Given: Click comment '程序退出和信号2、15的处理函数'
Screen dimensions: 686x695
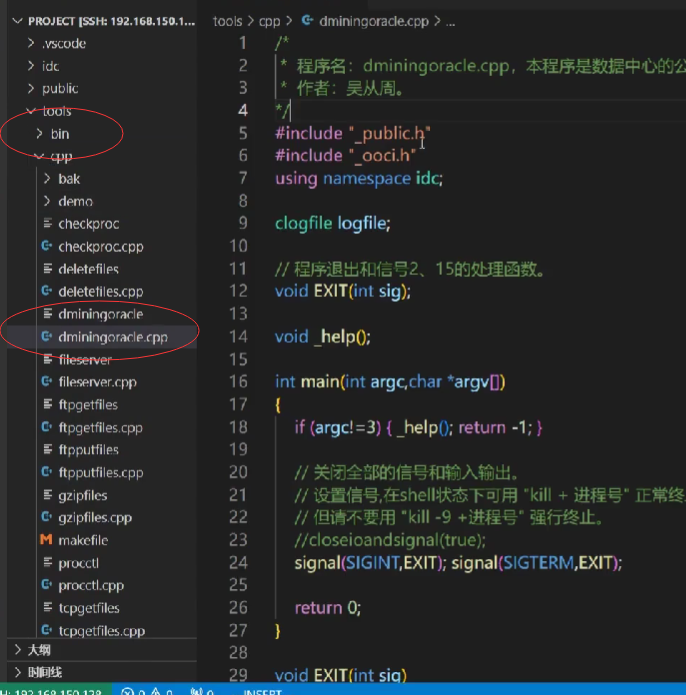Looking at the screenshot, I should point(415,269).
